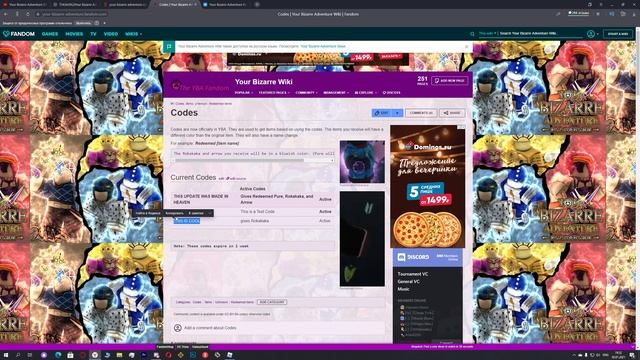Click the 'gives Rokakaka' table cell
640x360 pixels.
click(255, 221)
